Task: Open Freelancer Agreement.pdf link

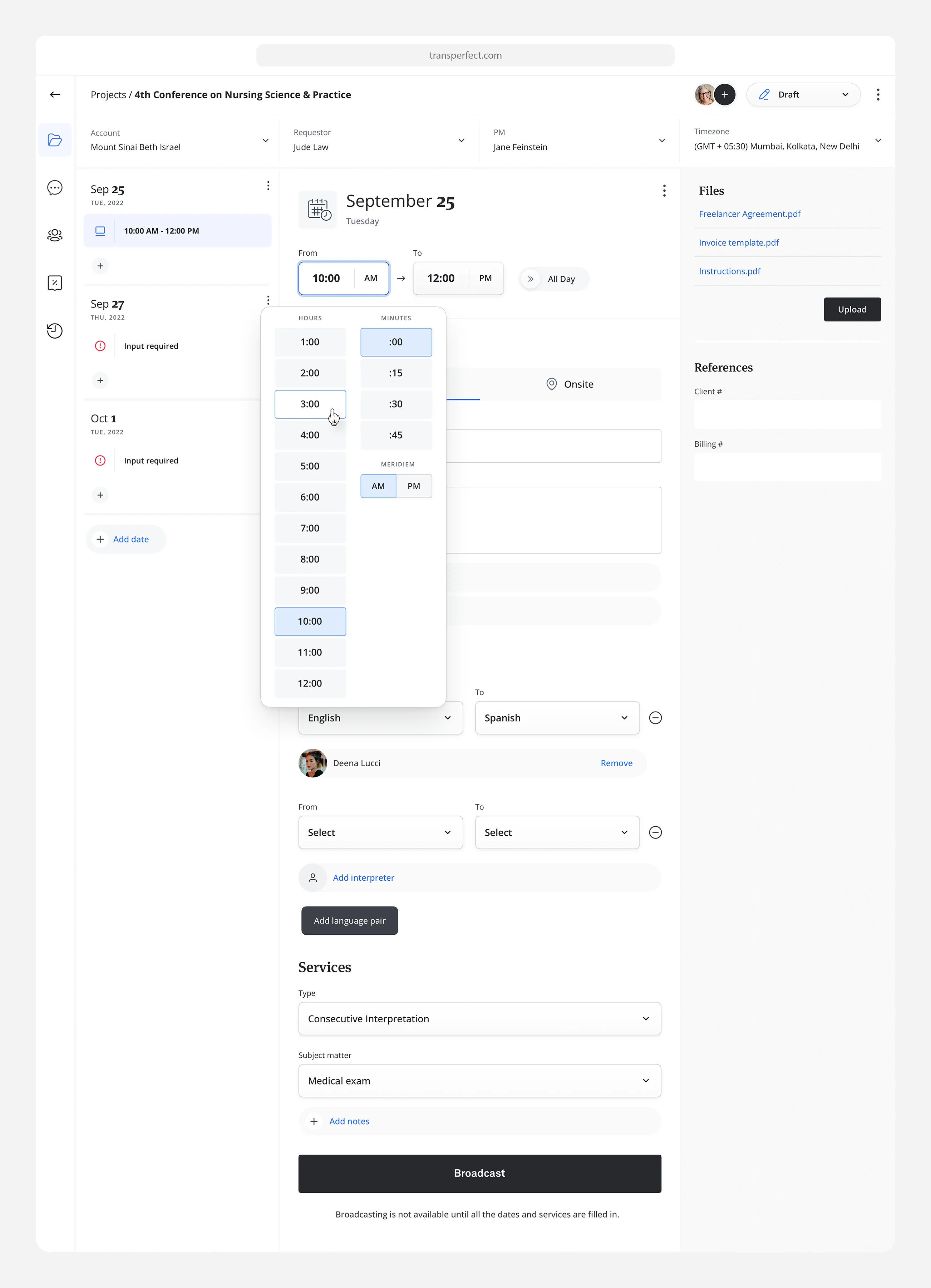Action: [749, 214]
